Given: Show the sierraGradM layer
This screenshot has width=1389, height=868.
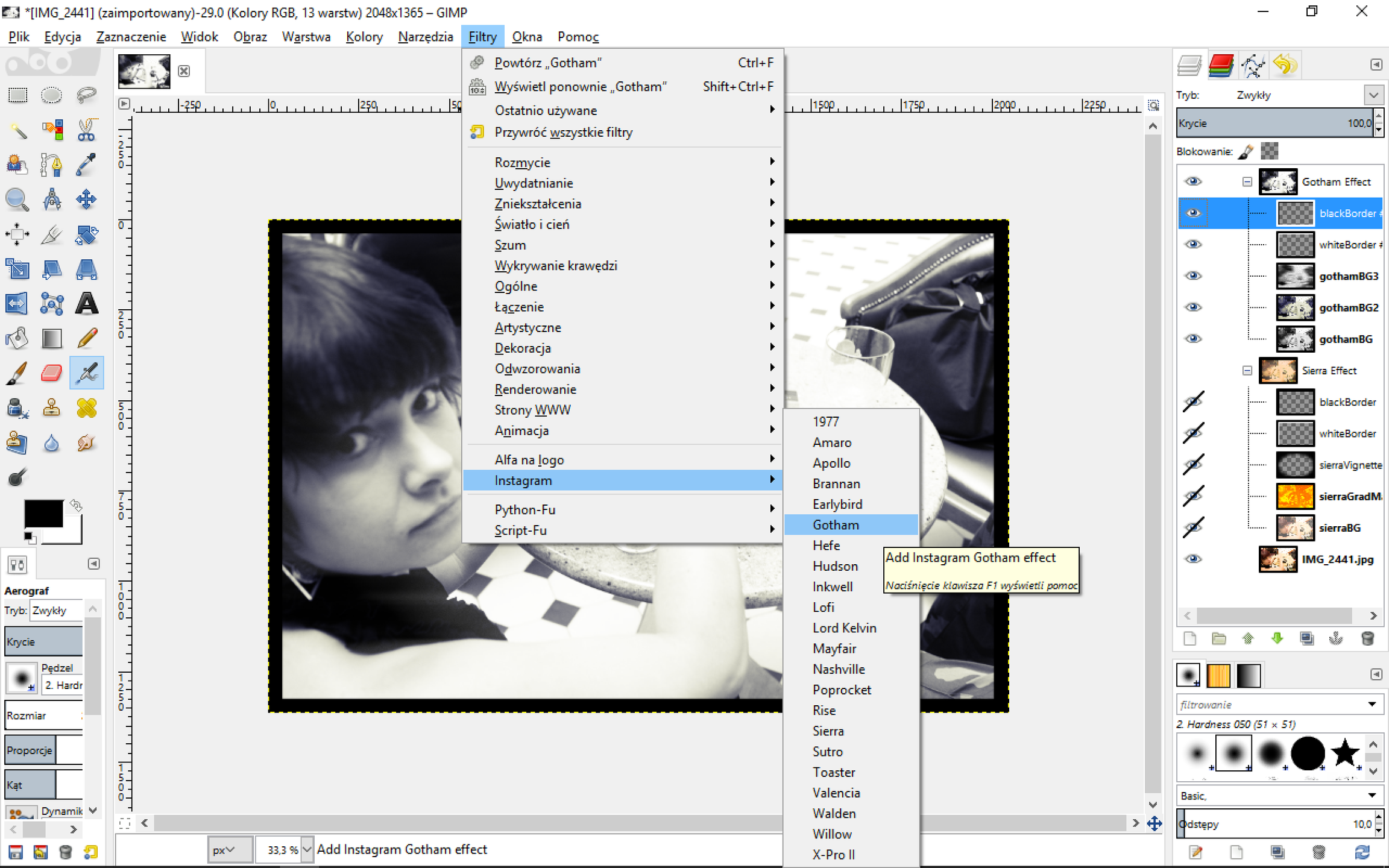Looking at the screenshot, I should pos(1193,495).
